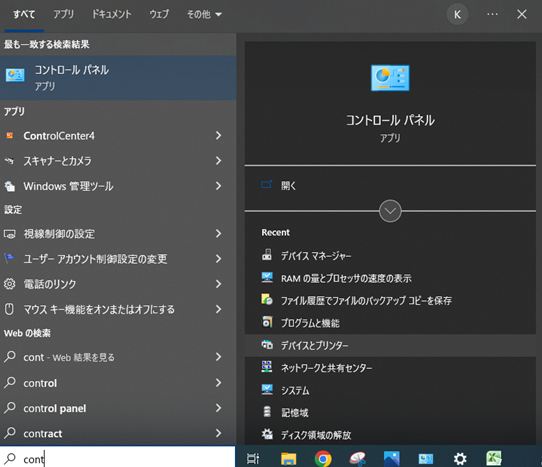Viewport: 542px width, 467px height.
Task: Click the search icon beside contract
Action: pos(10,432)
